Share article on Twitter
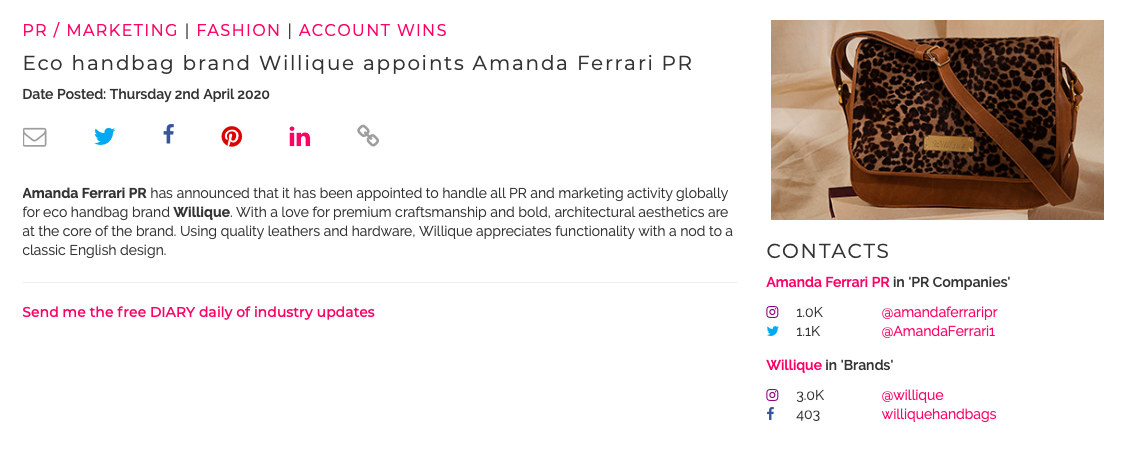 point(104,136)
